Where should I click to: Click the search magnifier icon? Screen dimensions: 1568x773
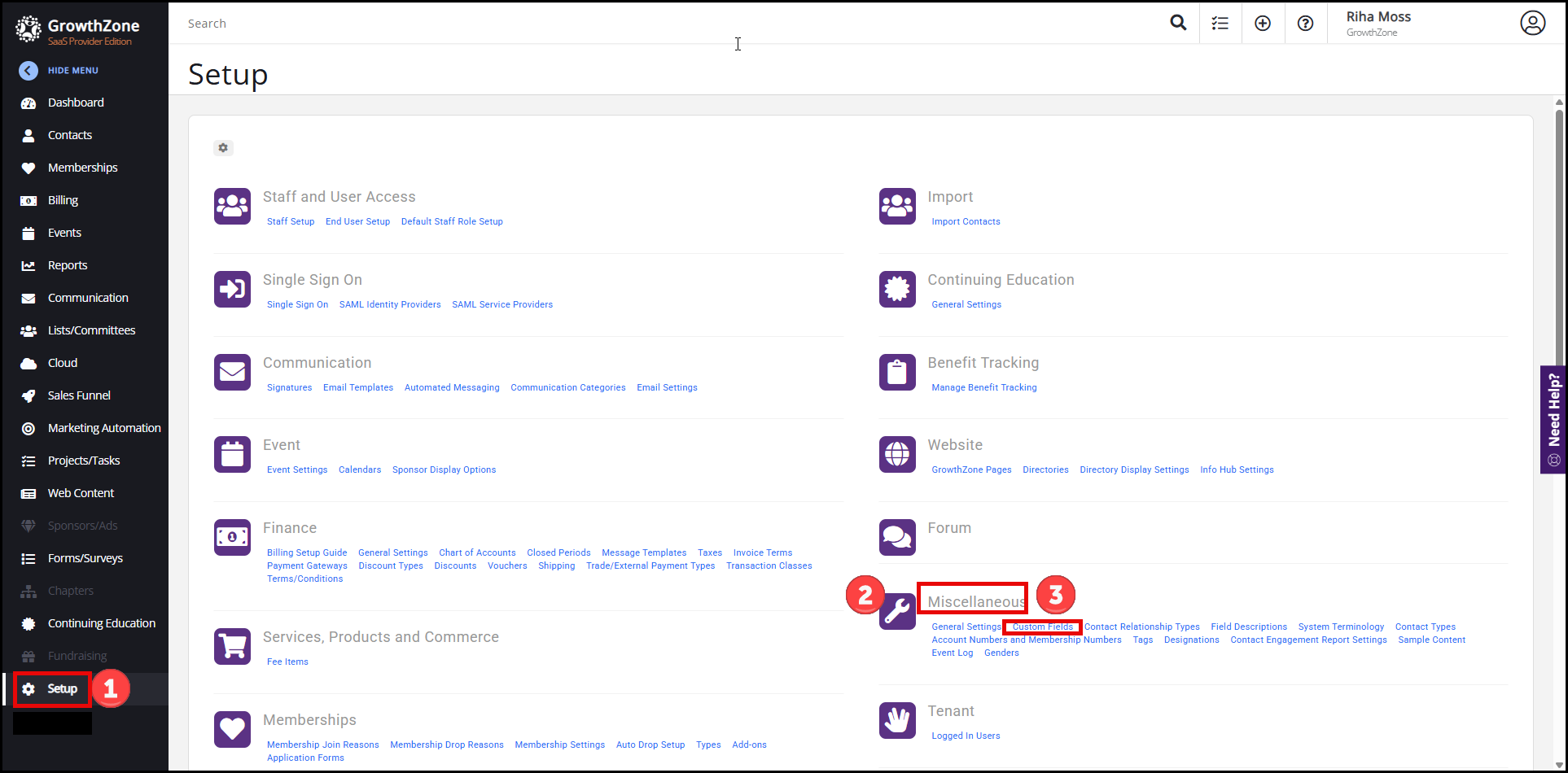tap(1177, 23)
